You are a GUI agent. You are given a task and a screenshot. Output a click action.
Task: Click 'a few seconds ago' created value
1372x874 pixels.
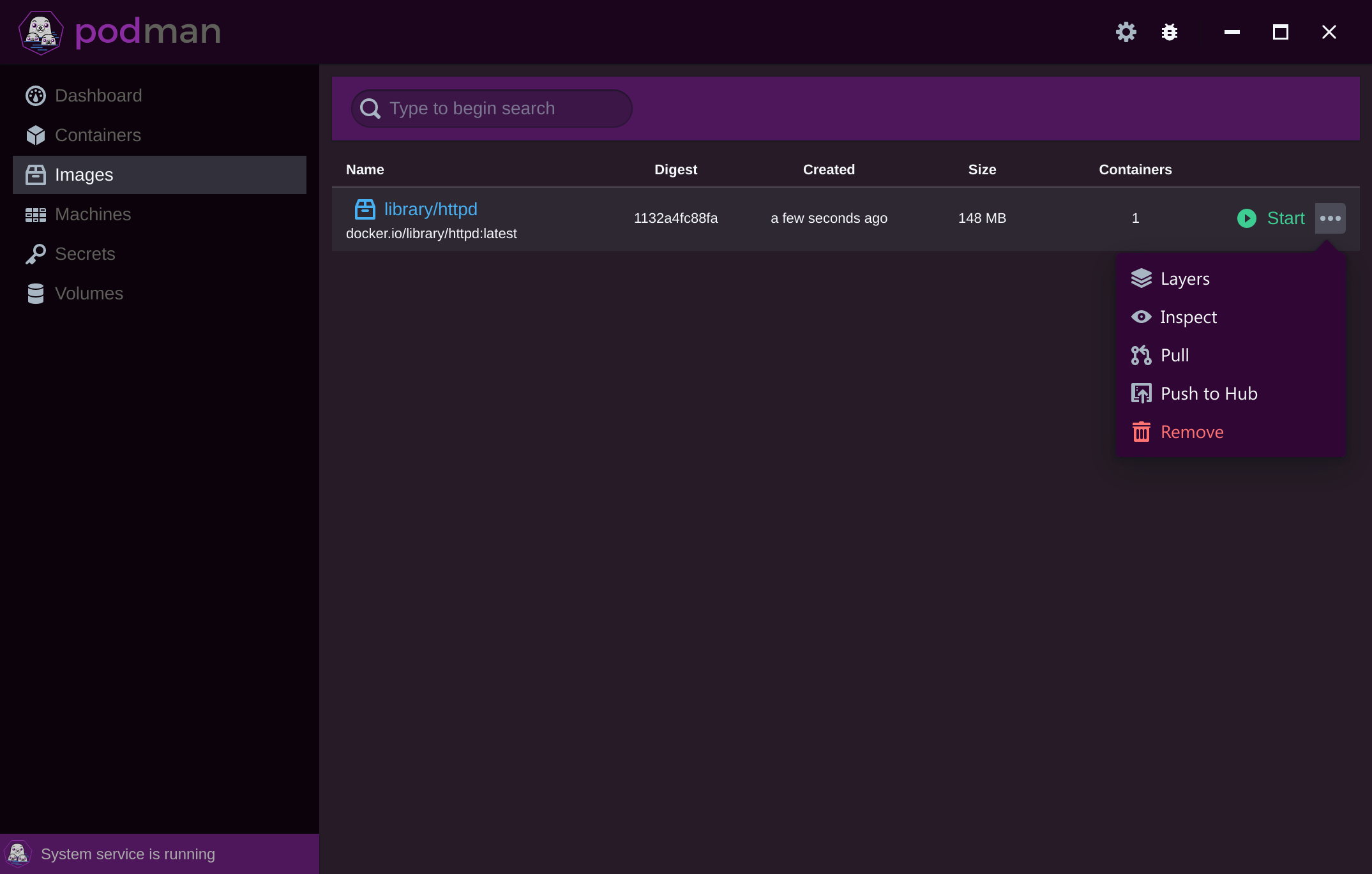click(829, 218)
